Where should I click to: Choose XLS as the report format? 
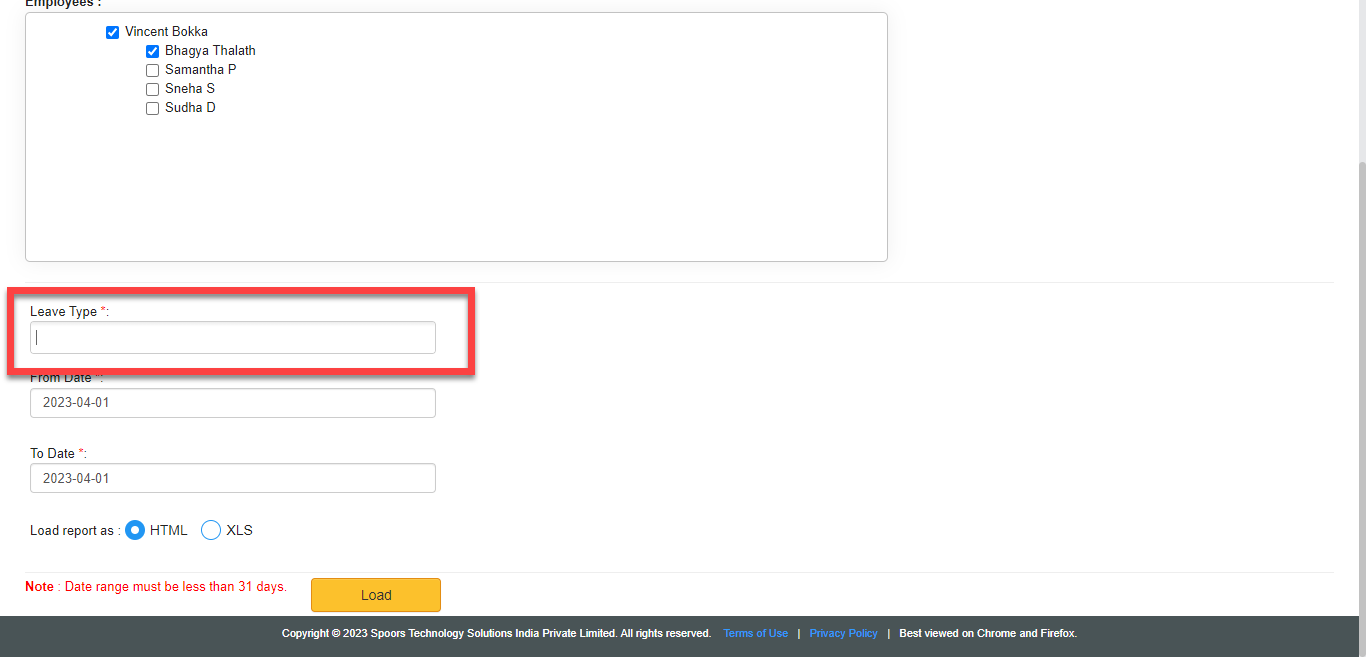click(211, 530)
